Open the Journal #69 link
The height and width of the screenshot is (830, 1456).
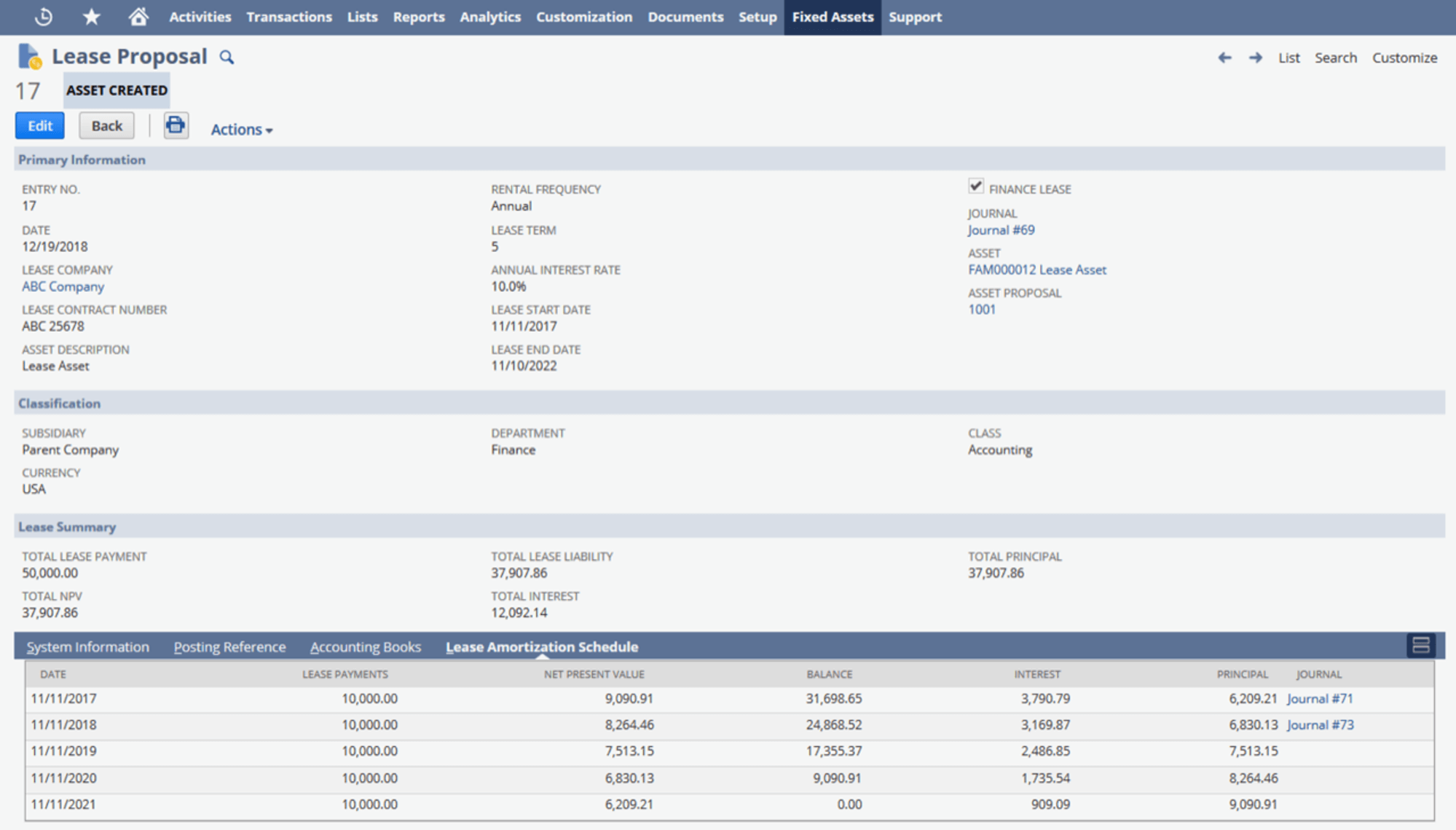tap(1001, 230)
